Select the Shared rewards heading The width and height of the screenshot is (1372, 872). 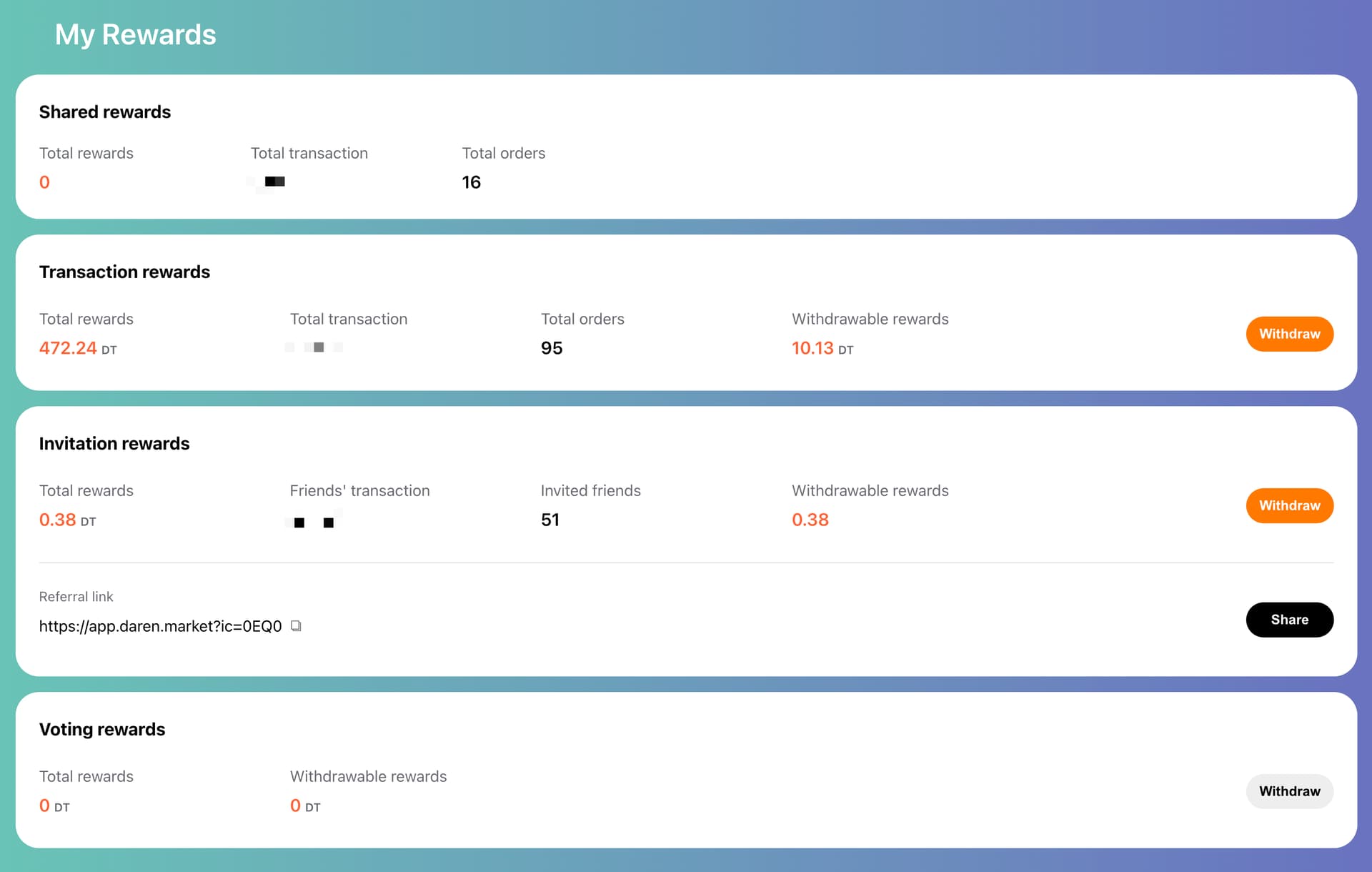click(x=104, y=112)
